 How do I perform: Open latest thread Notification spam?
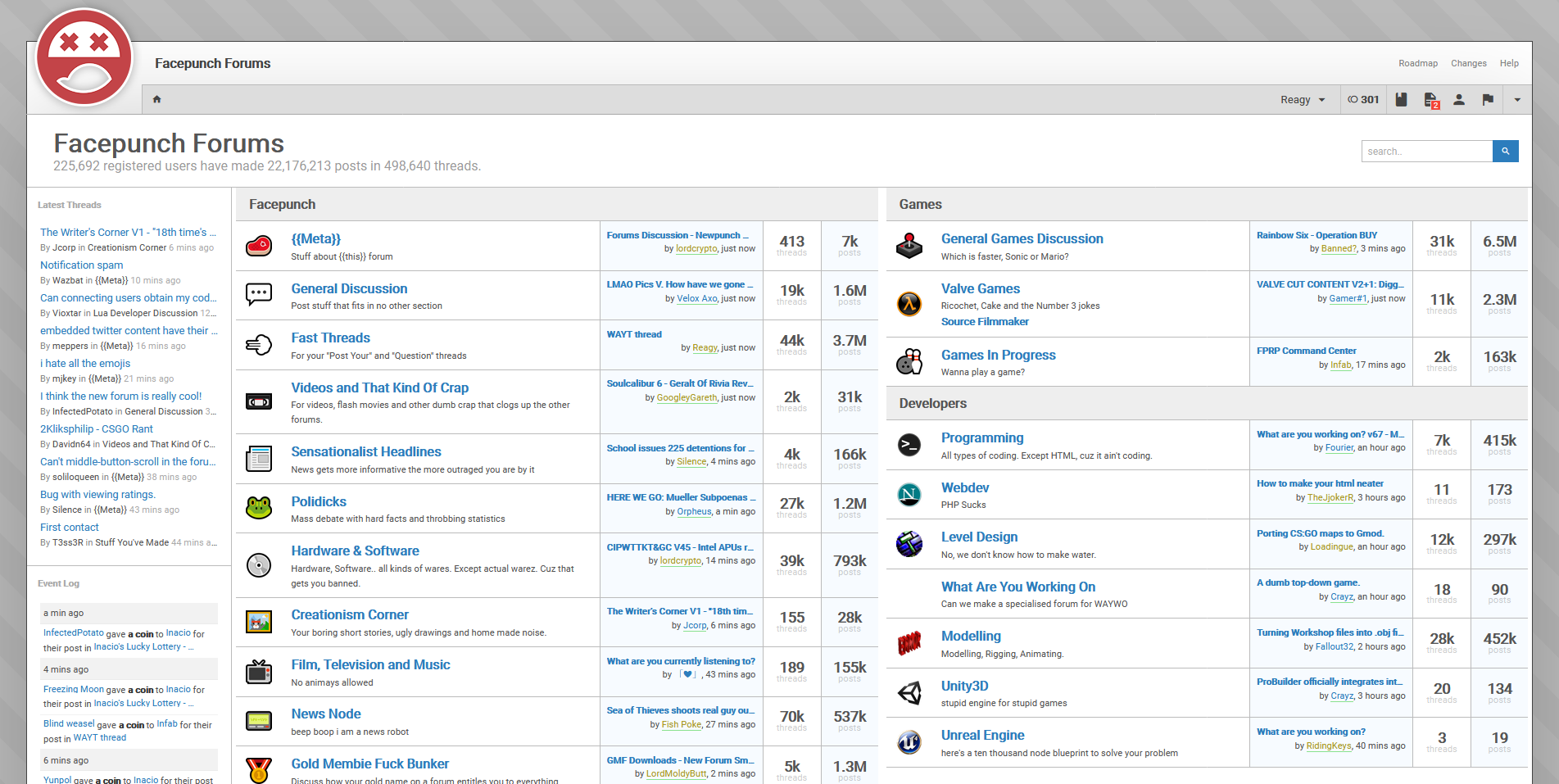(x=82, y=265)
